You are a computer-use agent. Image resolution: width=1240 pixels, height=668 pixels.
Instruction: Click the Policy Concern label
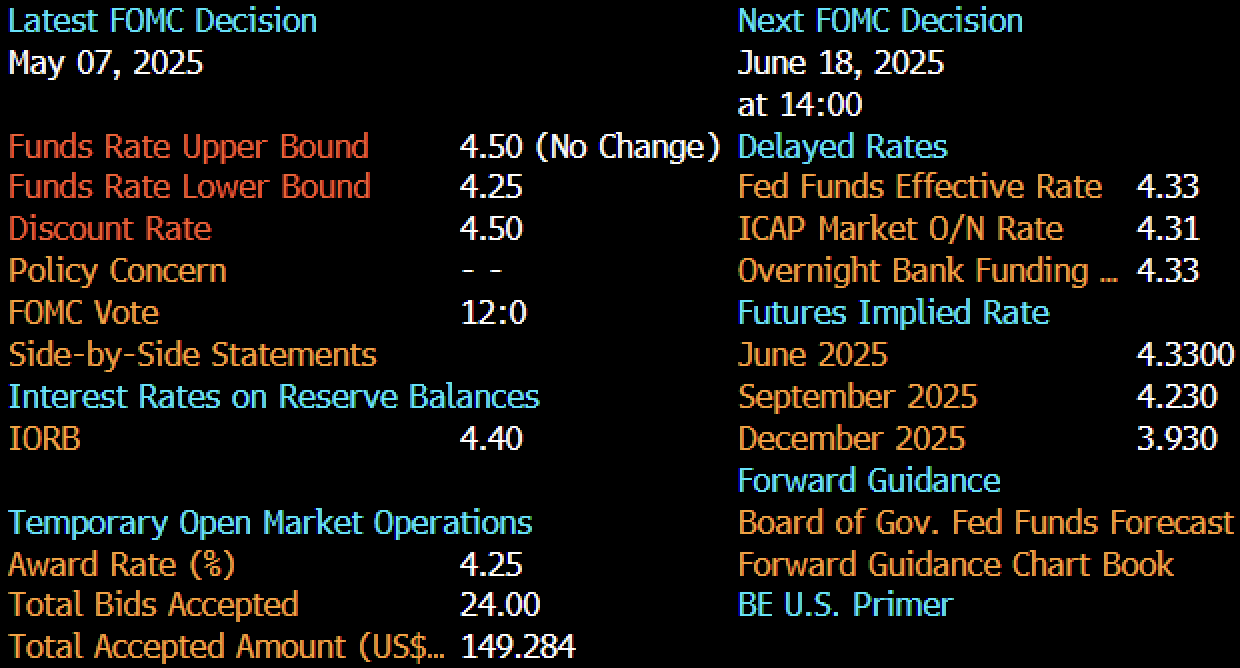[x=118, y=271]
